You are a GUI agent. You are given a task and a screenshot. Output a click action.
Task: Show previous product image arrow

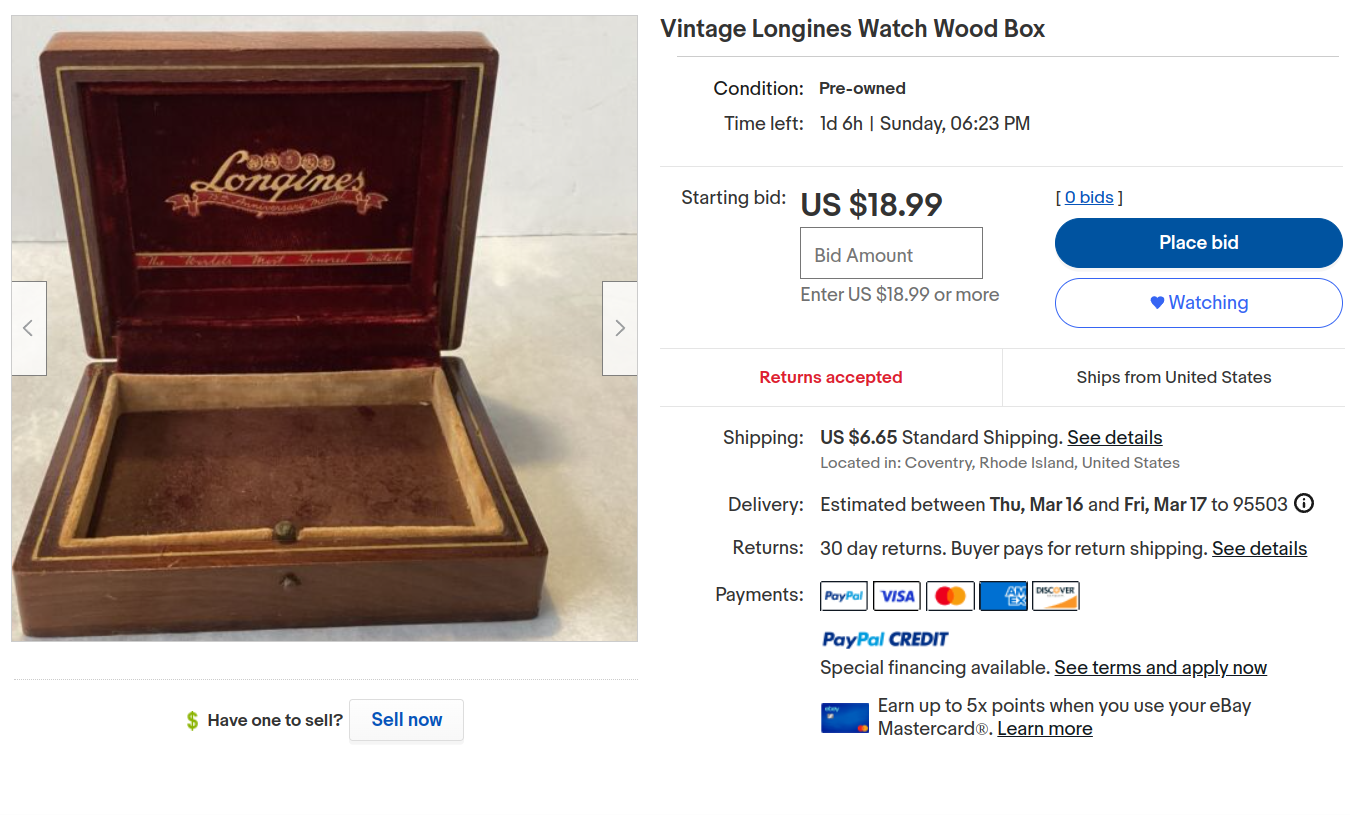pos(28,328)
